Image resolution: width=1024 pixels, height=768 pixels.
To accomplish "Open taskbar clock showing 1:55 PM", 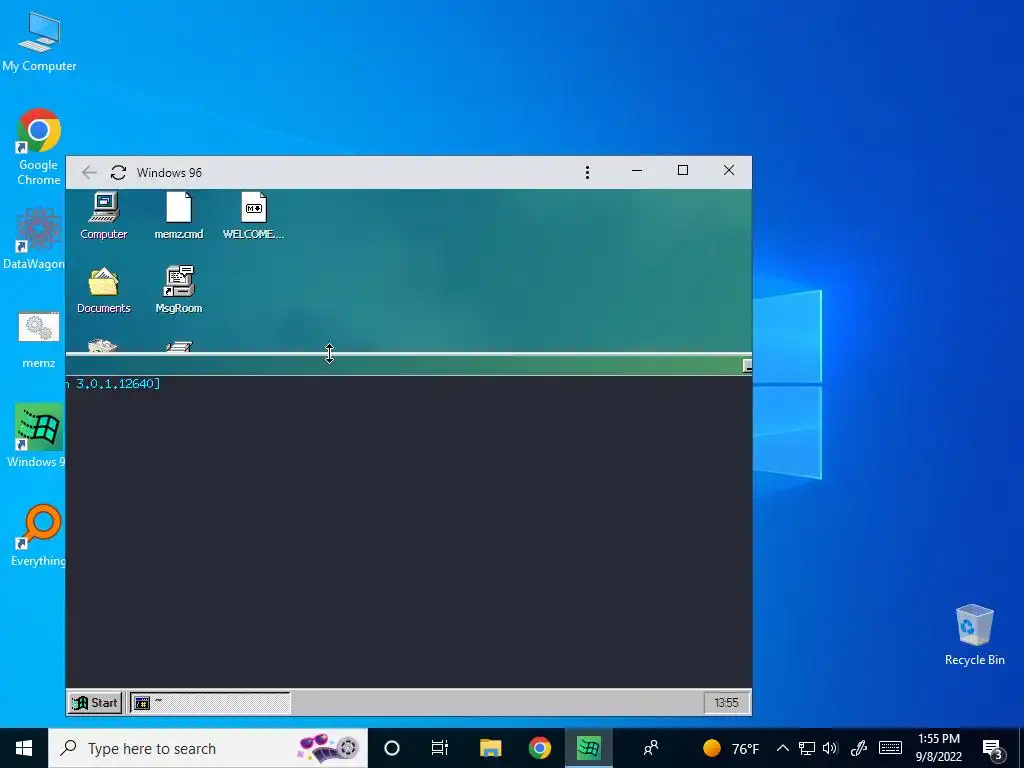I will tap(938, 748).
